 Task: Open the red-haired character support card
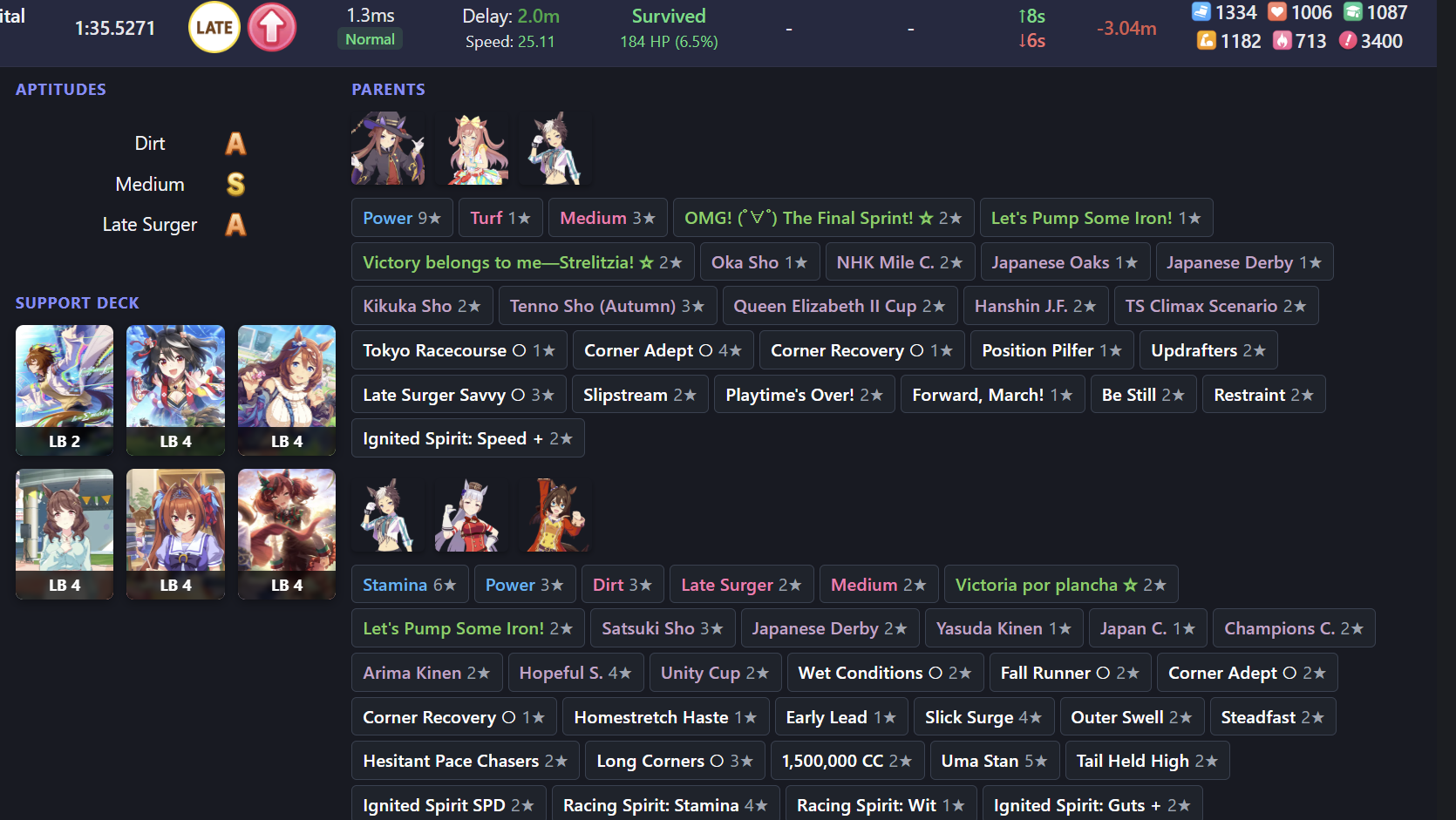coord(287,534)
